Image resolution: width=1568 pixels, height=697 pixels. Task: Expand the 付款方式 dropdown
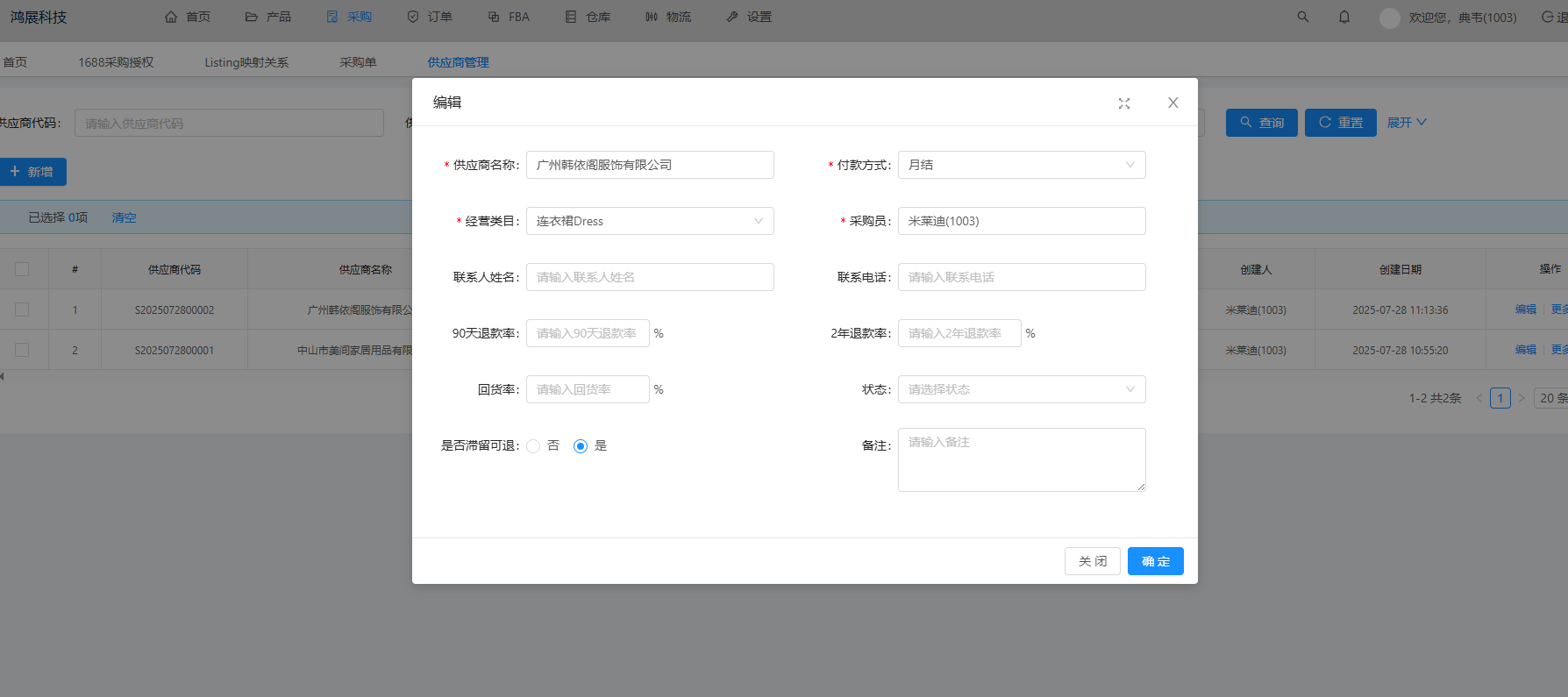click(1022, 165)
